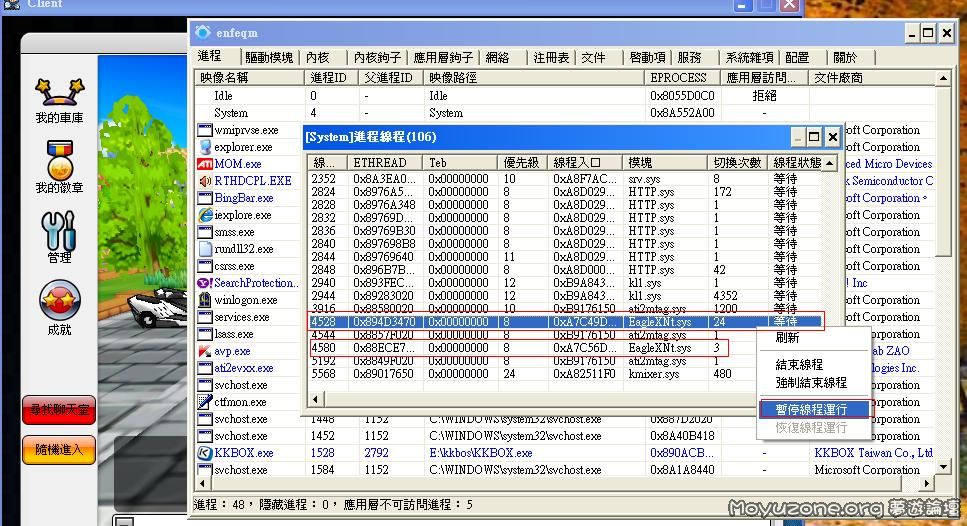Switch to the 網絡 tab
This screenshot has width=967, height=526.
coord(497,57)
